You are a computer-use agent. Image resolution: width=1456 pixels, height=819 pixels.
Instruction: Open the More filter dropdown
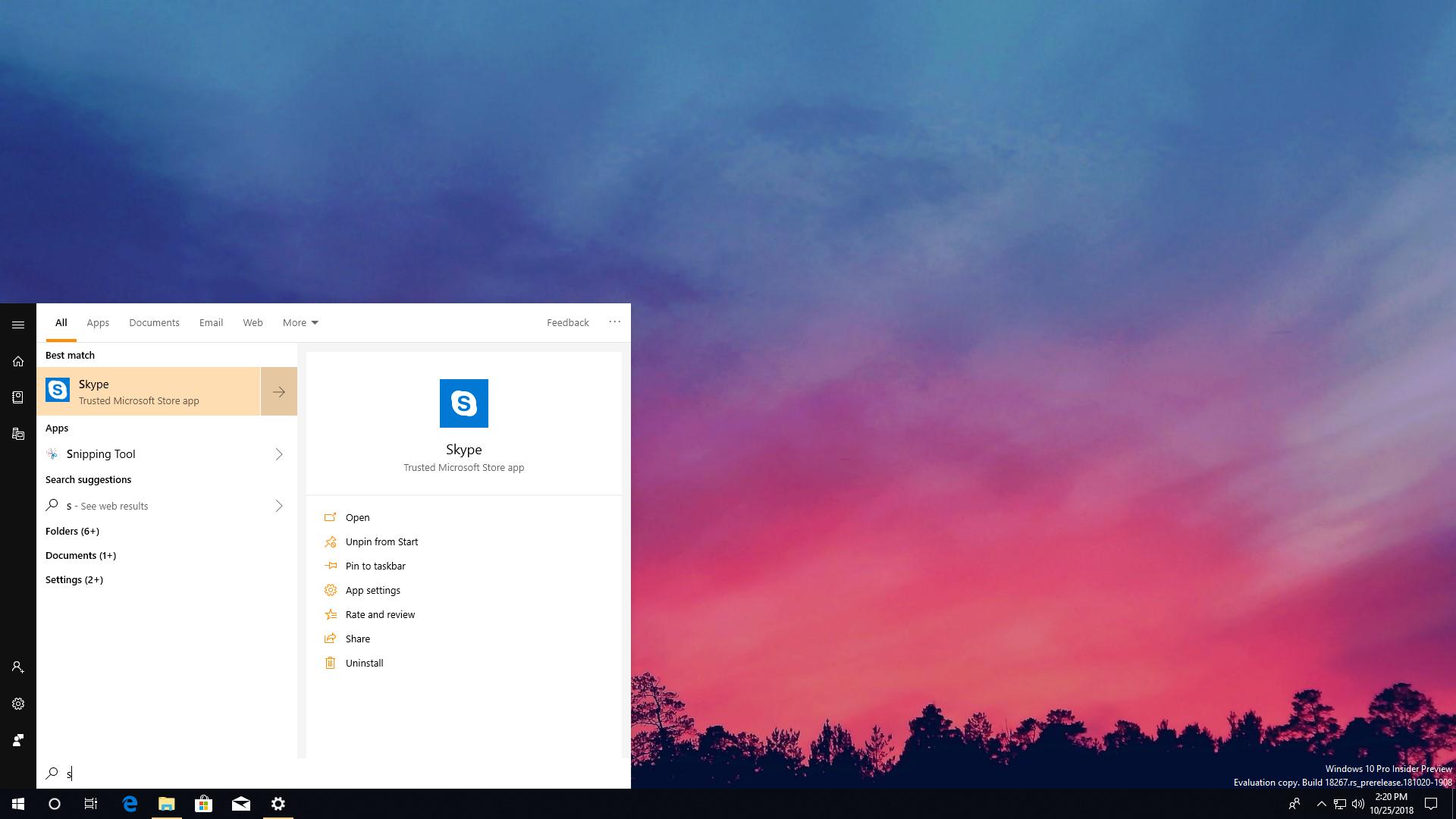pyautogui.click(x=300, y=322)
